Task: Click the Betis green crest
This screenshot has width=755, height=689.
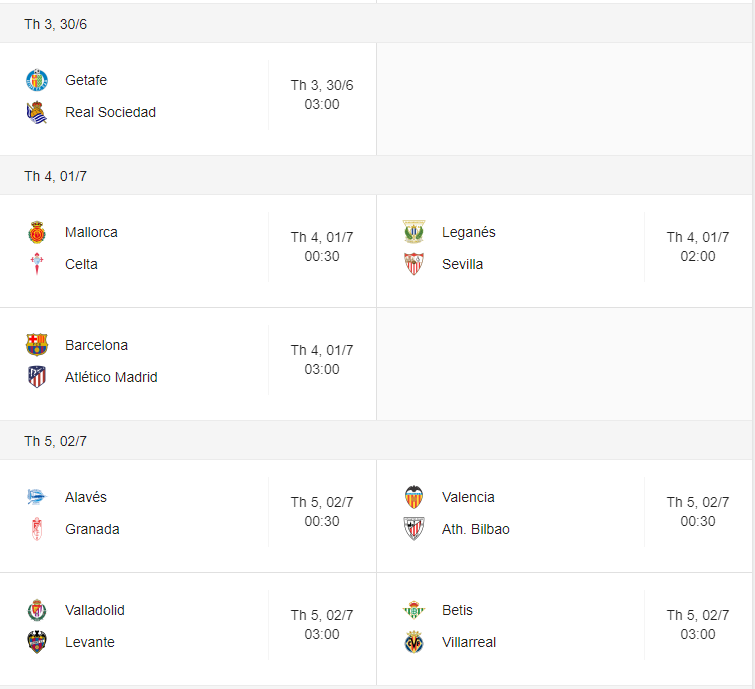Action: pyautogui.click(x=414, y=610)
